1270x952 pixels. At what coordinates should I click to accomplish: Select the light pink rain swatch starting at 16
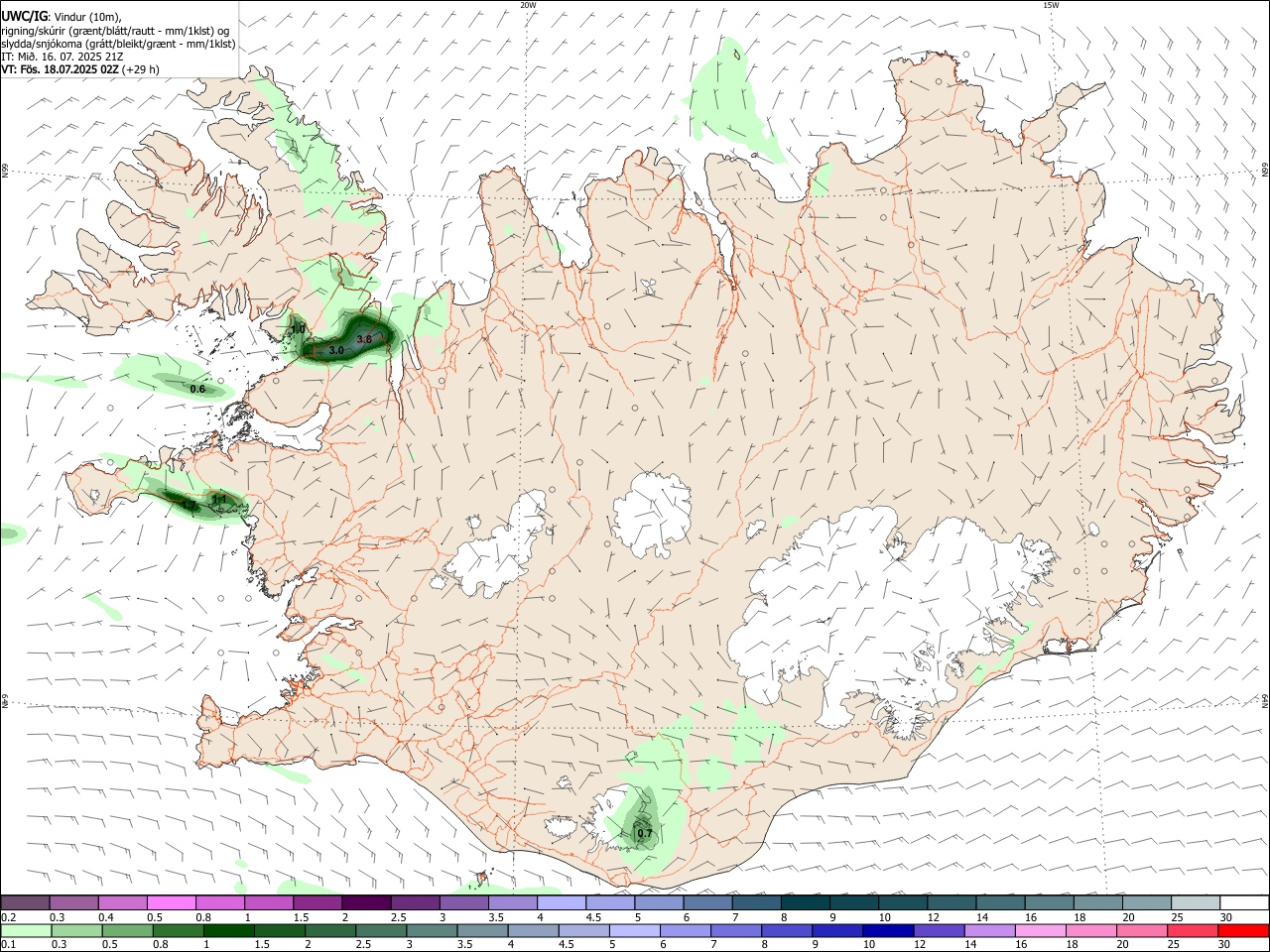click(x=1041, y=930)
